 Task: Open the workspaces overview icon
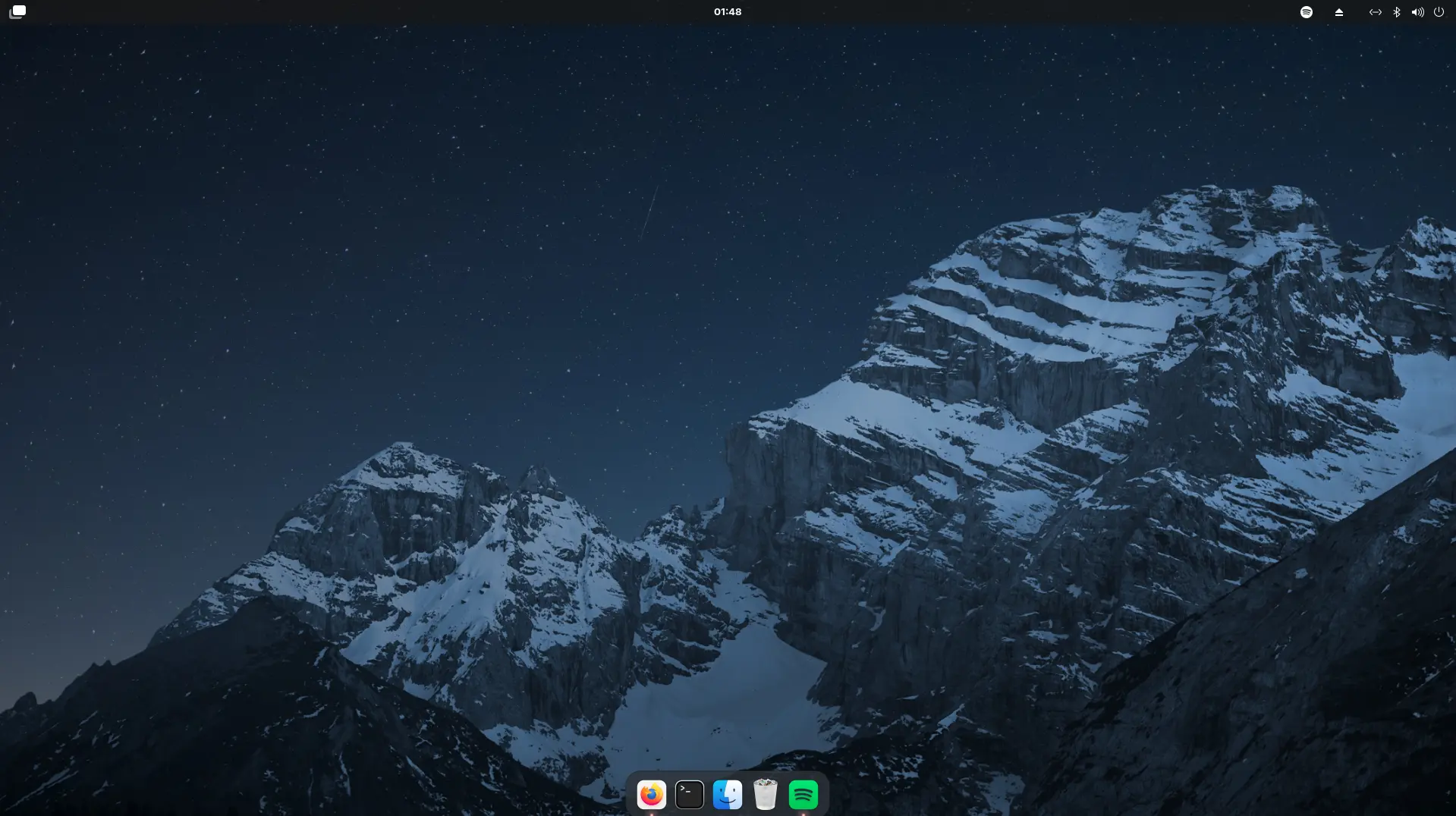(x=17, y=11)
